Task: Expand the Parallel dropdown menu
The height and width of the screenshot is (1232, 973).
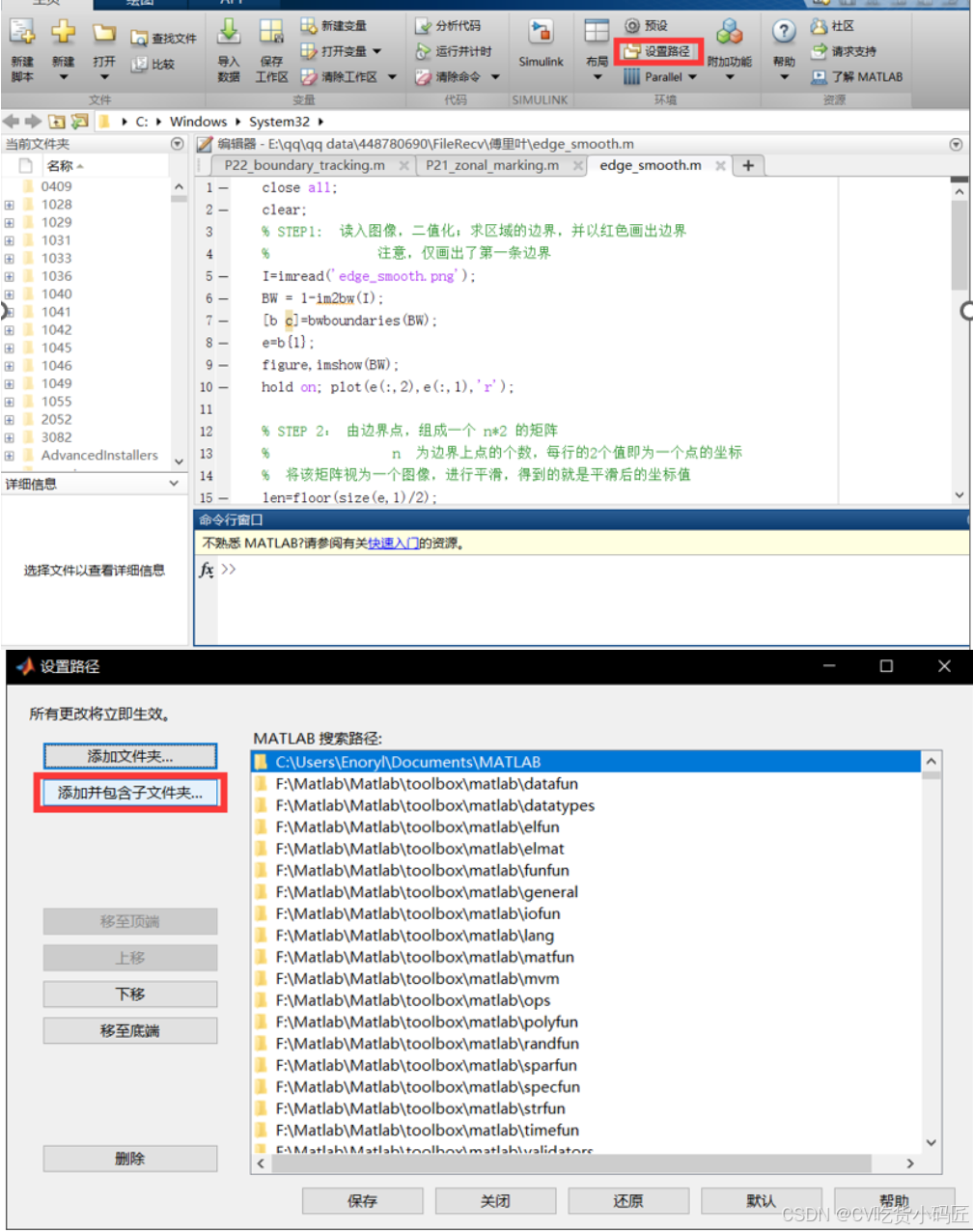Action: (693, 77)
